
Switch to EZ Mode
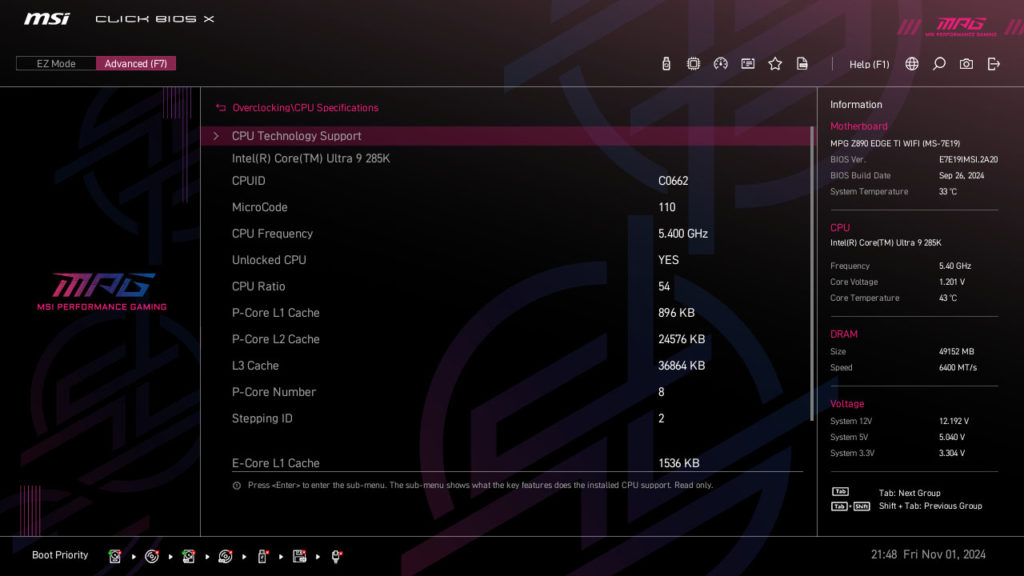[x=55, y=62]
